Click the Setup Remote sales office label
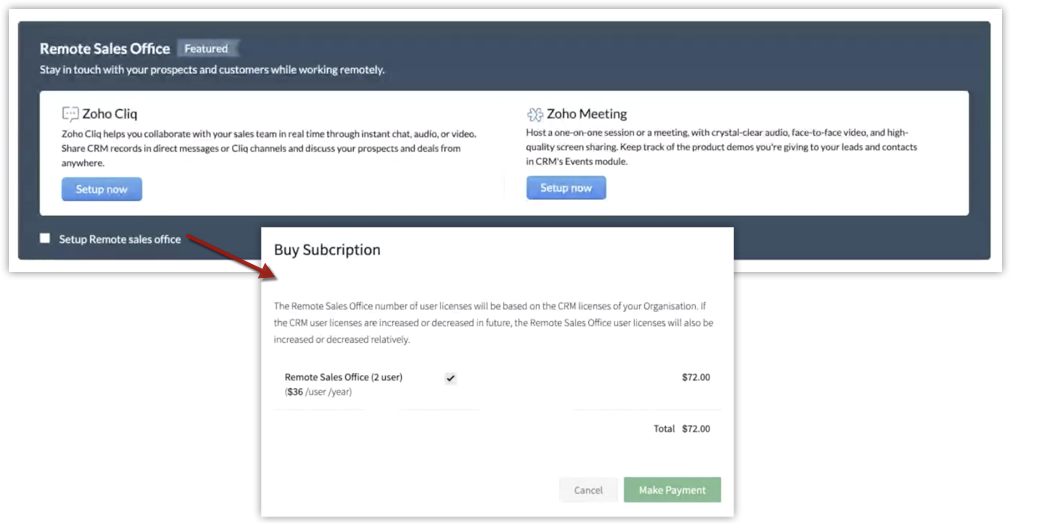This screenshot has width=1040, height=523. (x=120, y=239)
